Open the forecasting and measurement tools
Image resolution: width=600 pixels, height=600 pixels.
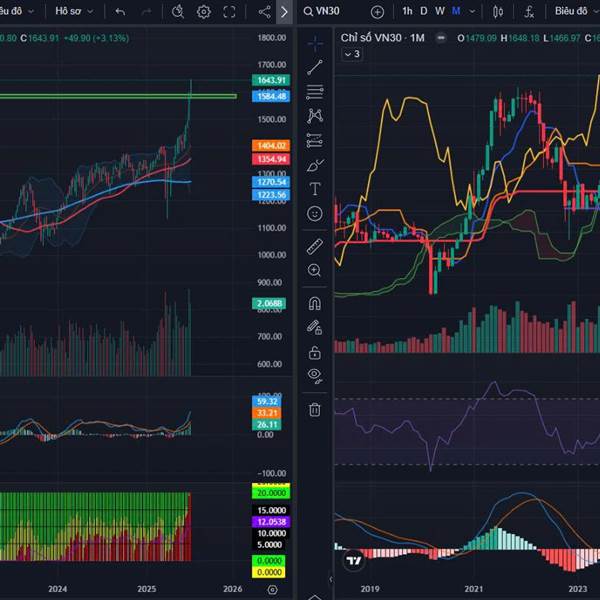point(315,140)
